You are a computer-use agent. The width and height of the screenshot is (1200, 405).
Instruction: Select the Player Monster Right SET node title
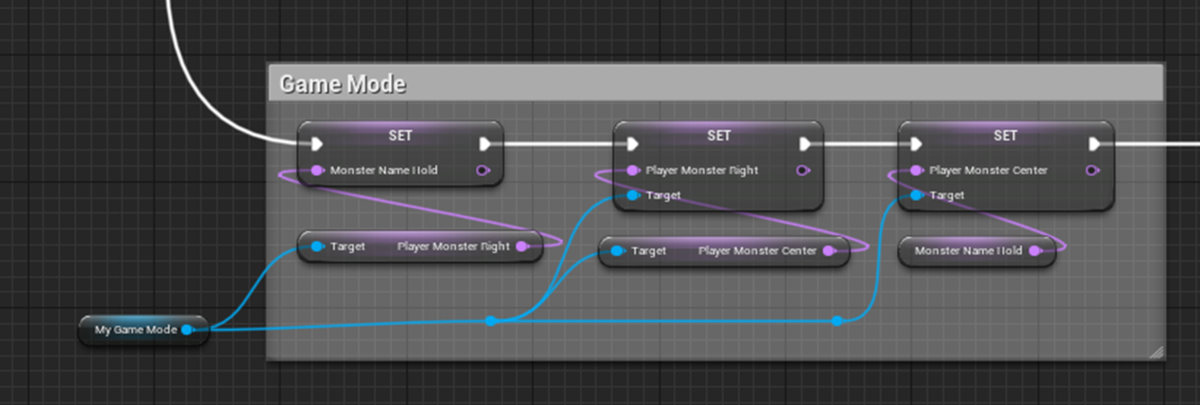point(719,135)
